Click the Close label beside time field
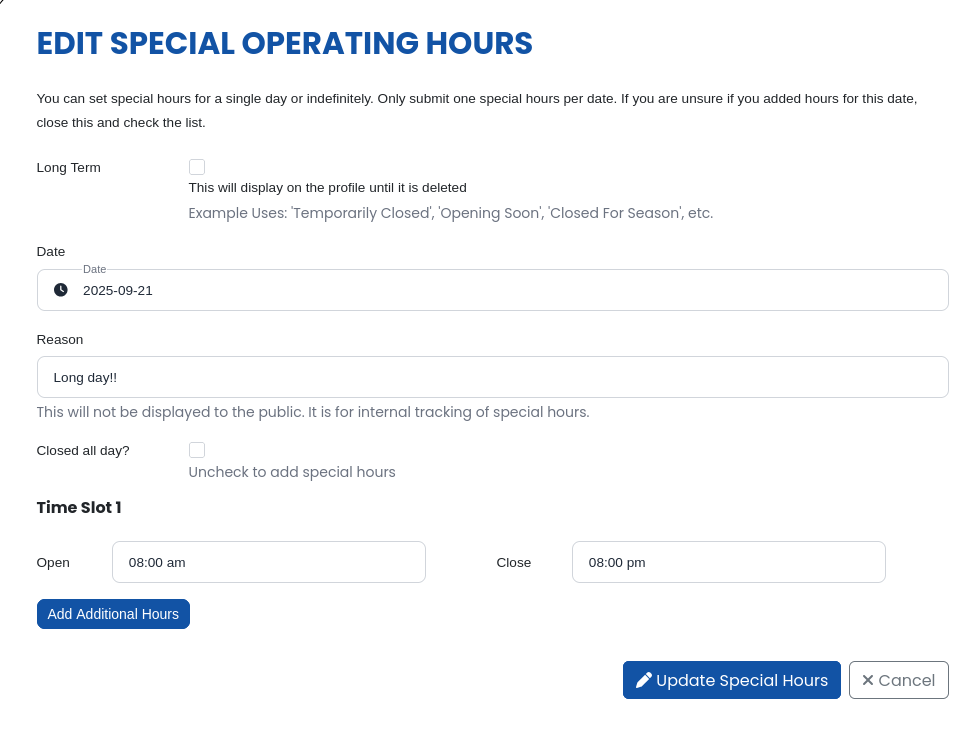 (513, 562)
